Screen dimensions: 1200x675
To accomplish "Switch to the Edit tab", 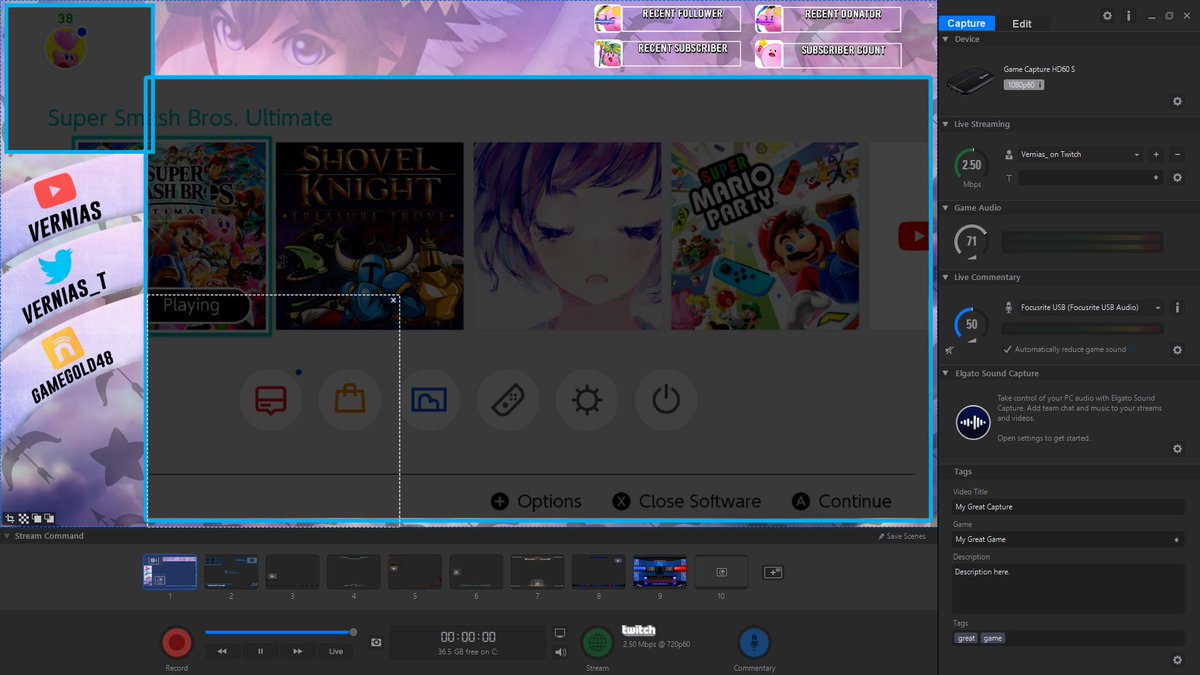I will click(x=1022, y=23).
